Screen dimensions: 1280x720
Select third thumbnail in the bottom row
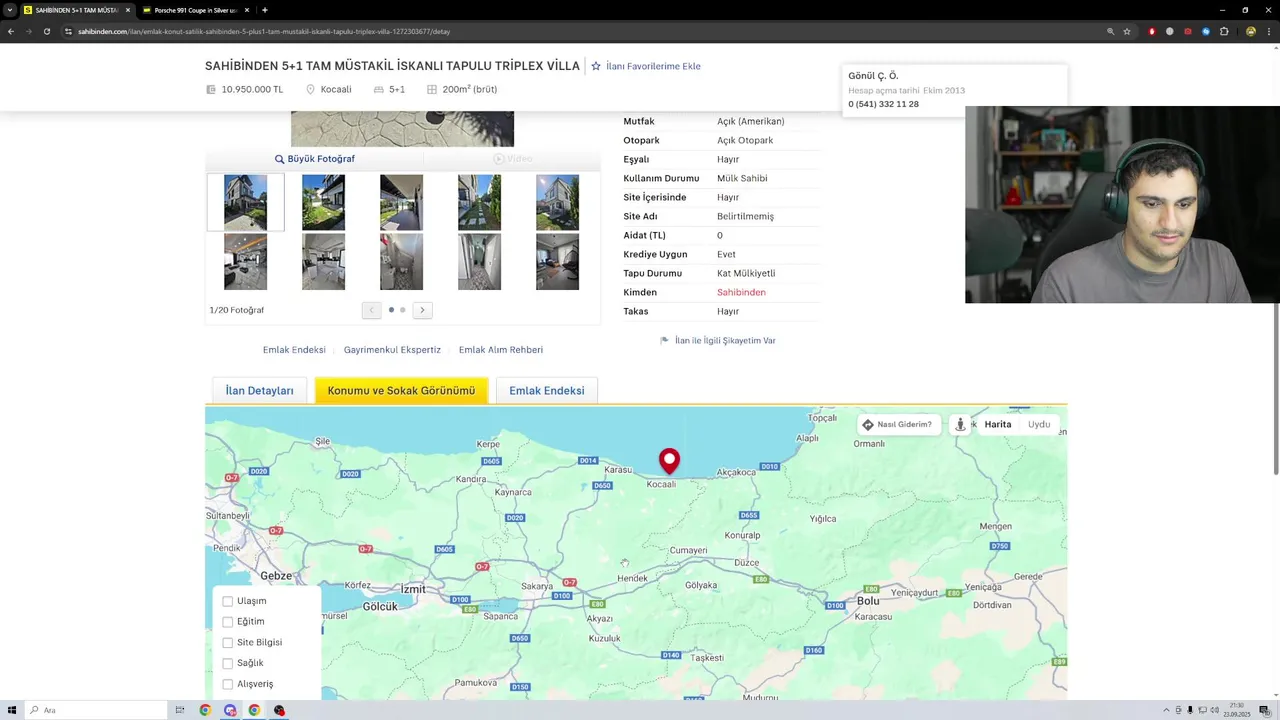click(401, 262)
